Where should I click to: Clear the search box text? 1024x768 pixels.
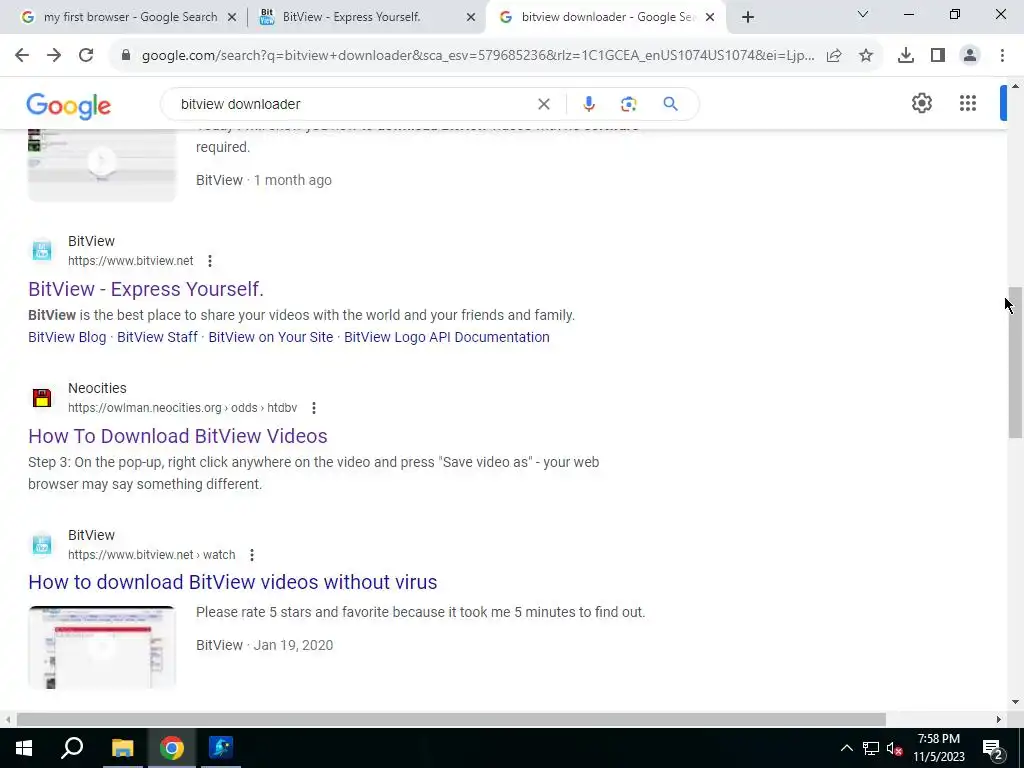coord(543,104)
